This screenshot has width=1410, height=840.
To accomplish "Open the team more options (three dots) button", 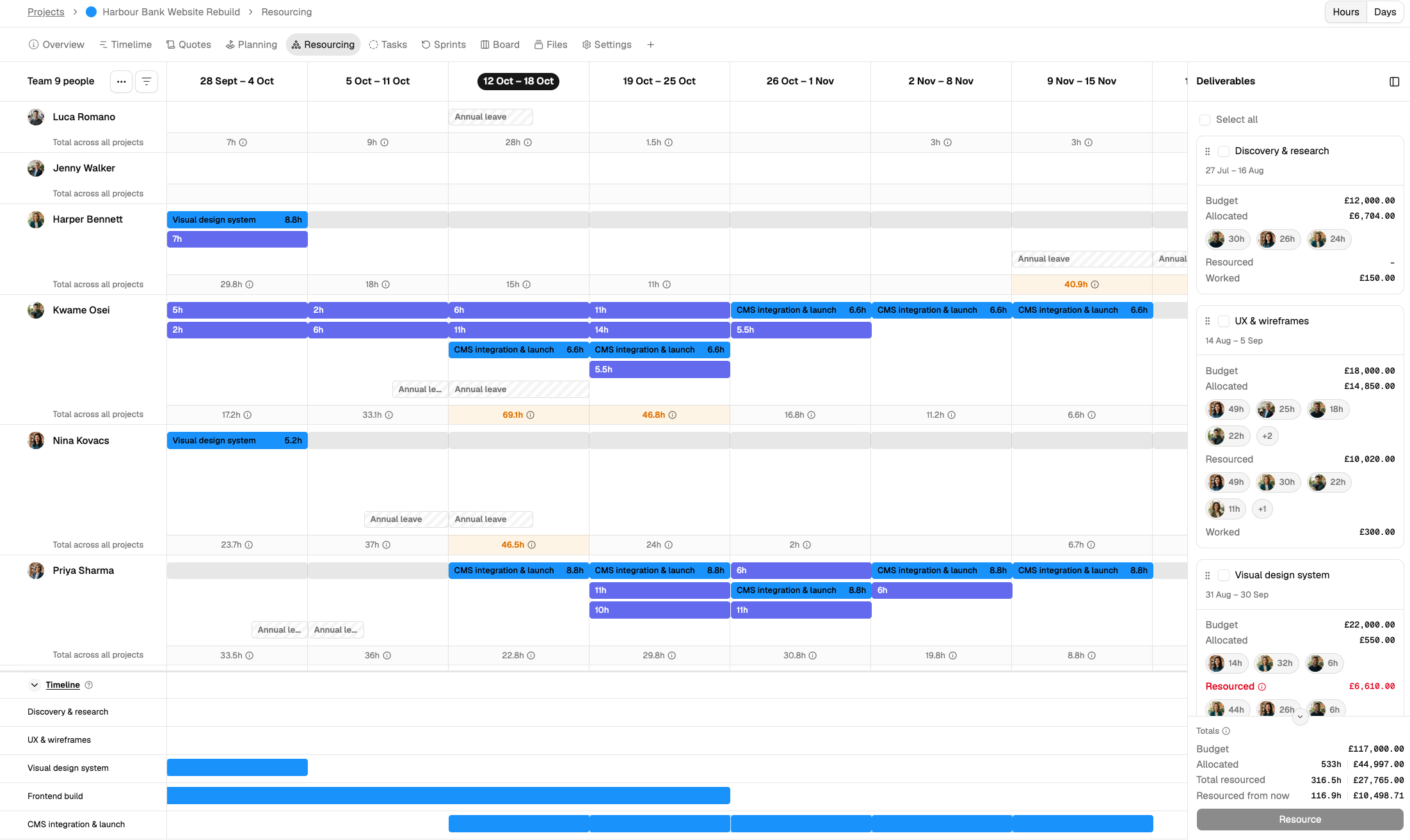I will point(121,81).
